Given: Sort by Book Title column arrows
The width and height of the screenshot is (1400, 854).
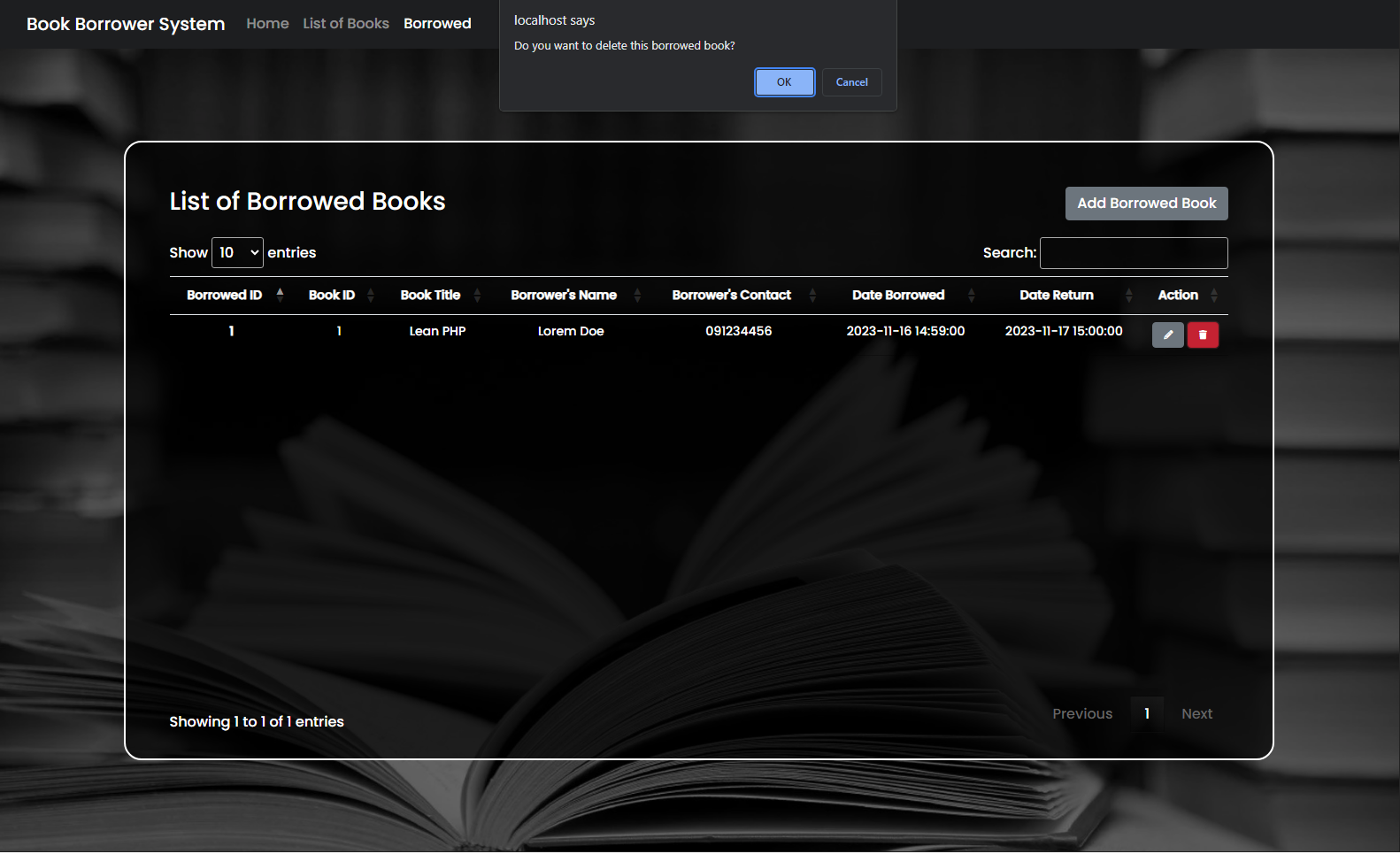Looking at the screenshot, I should click(x=477, y=295).
